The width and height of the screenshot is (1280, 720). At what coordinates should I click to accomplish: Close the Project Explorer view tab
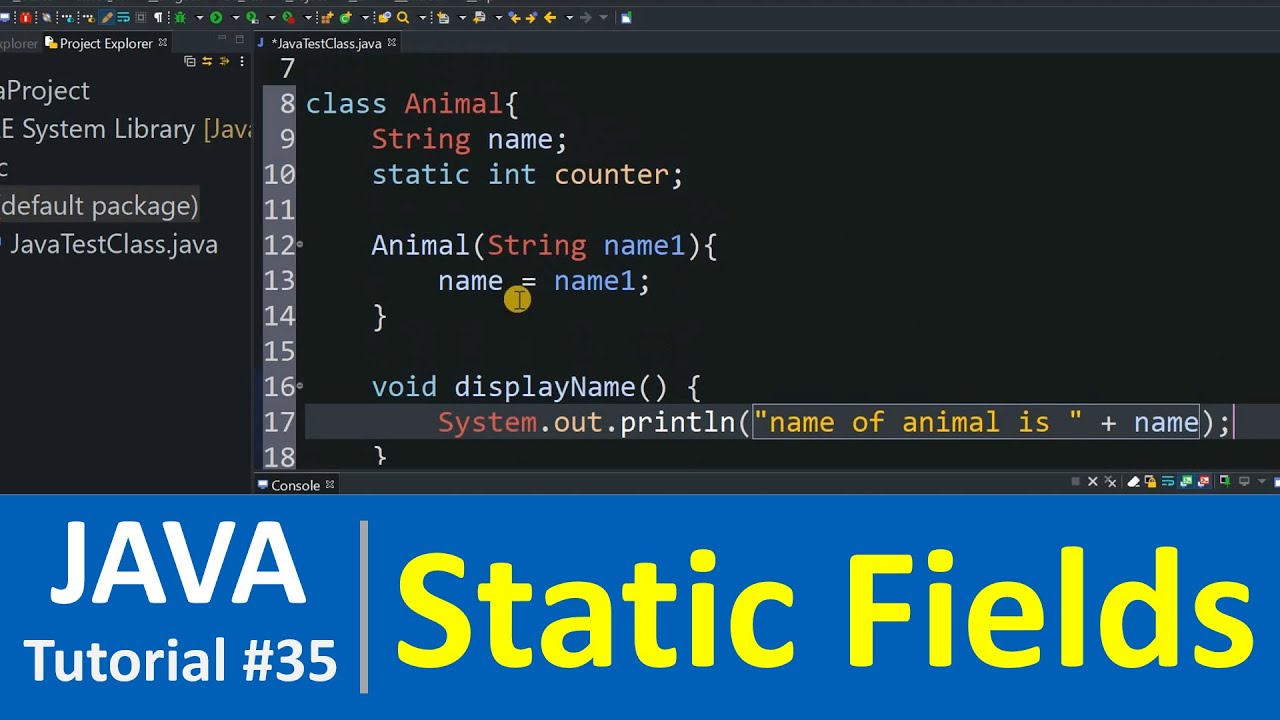[163, 42]
